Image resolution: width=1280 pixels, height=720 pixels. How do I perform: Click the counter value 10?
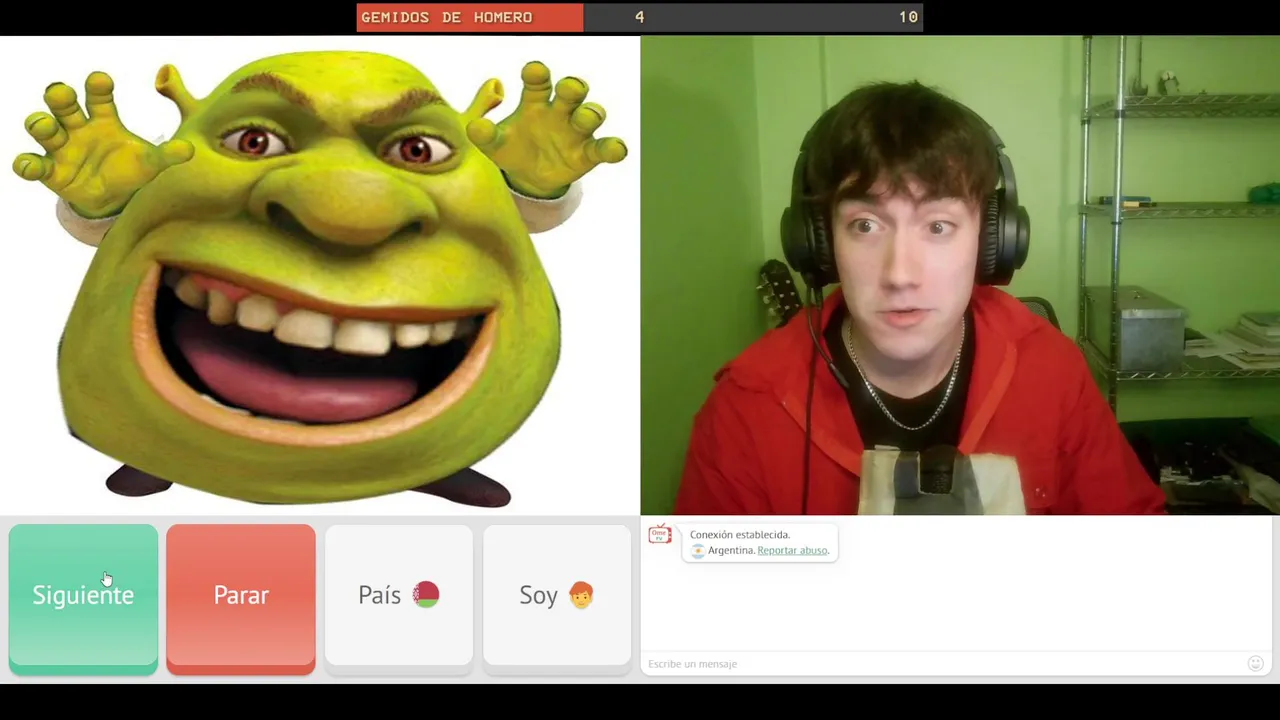(x=908, y=17)
